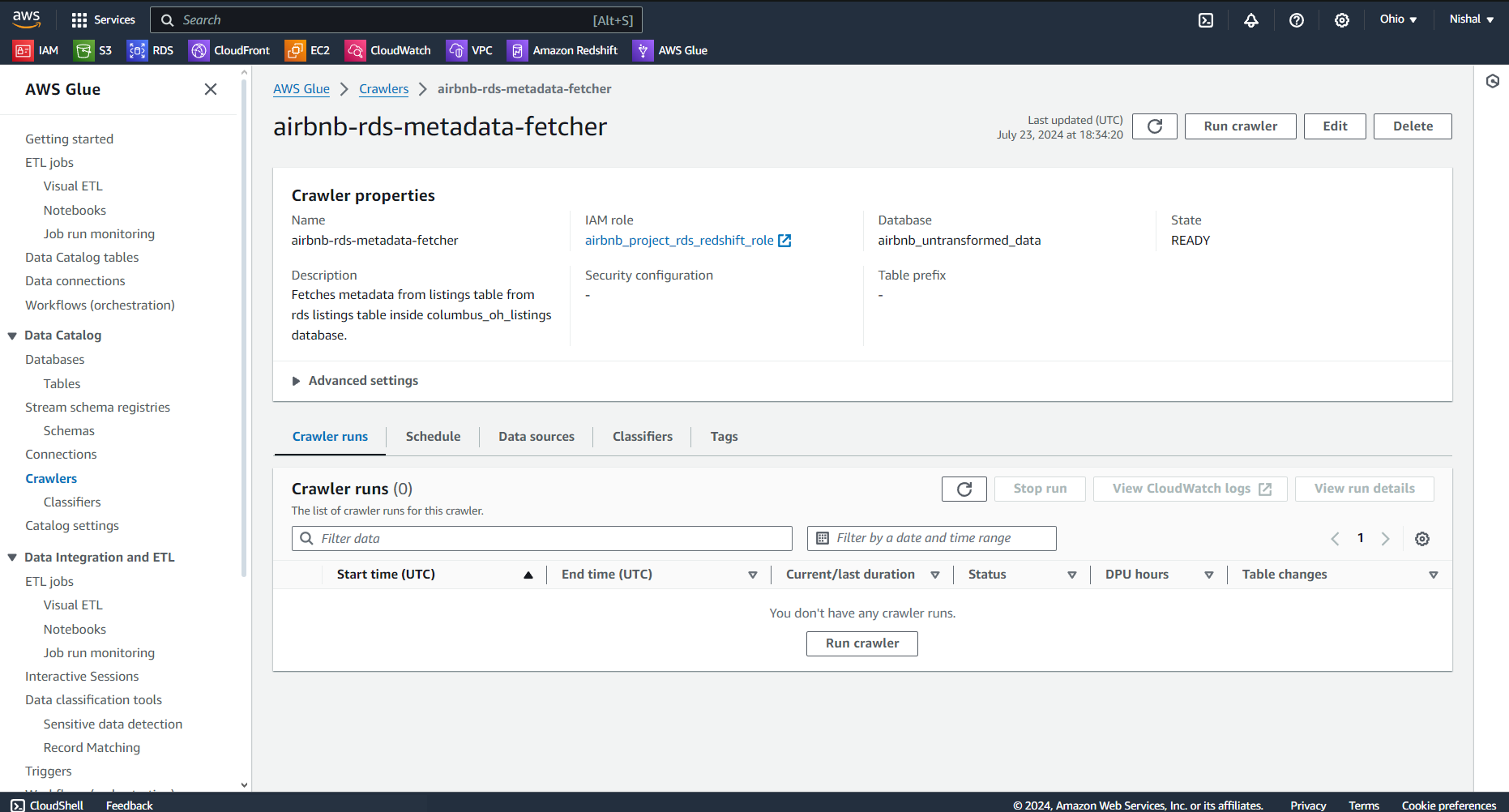Screen dimensions: 1509x812
Task: Click the Filter data search field
Action: 542,539
